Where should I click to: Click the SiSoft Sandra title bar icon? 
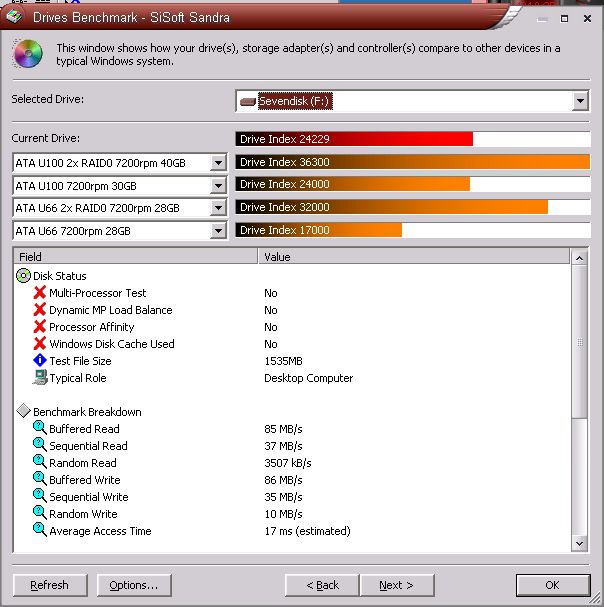(x=12, y=17)
